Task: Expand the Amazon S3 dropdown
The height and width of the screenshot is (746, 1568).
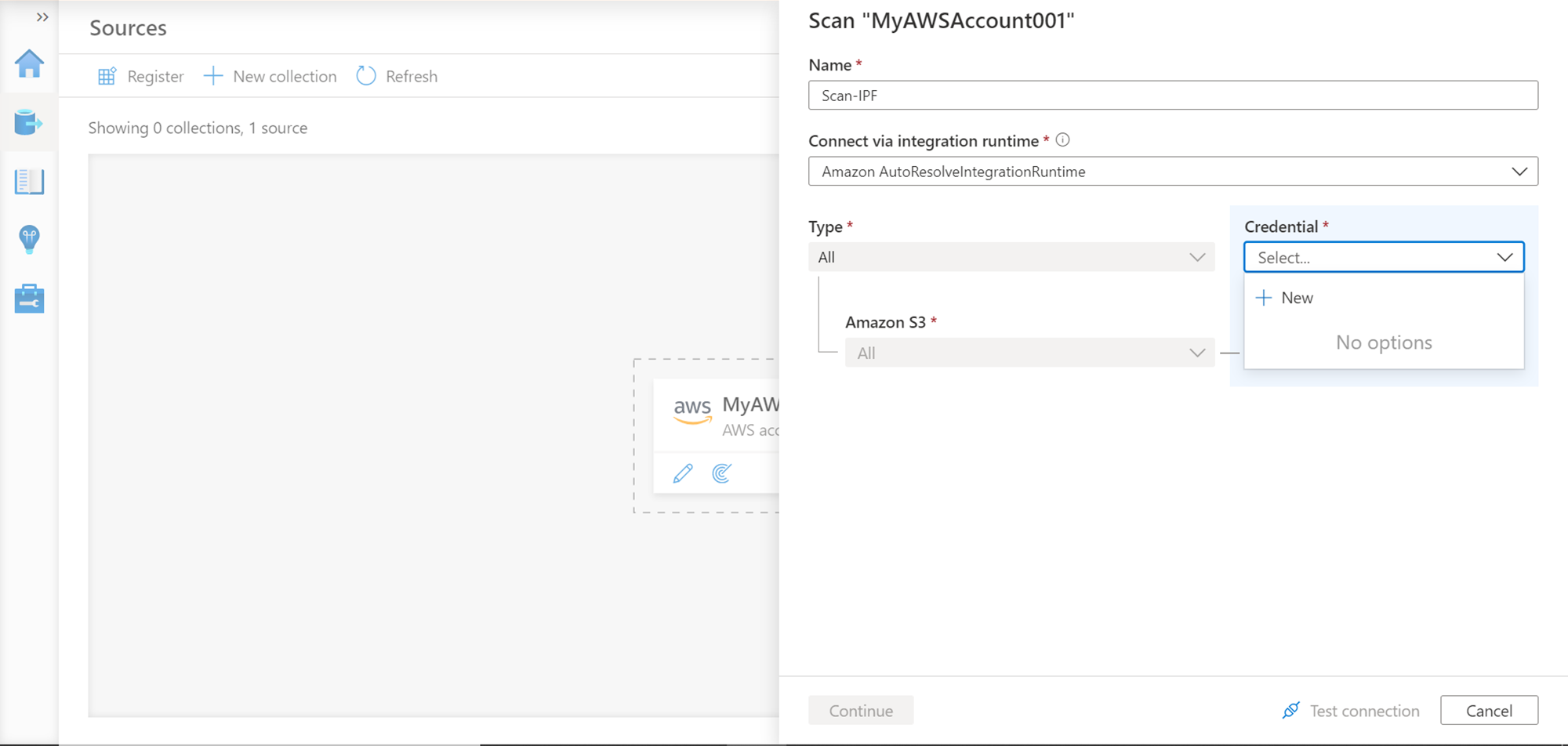Action: tap(1029, 353)
